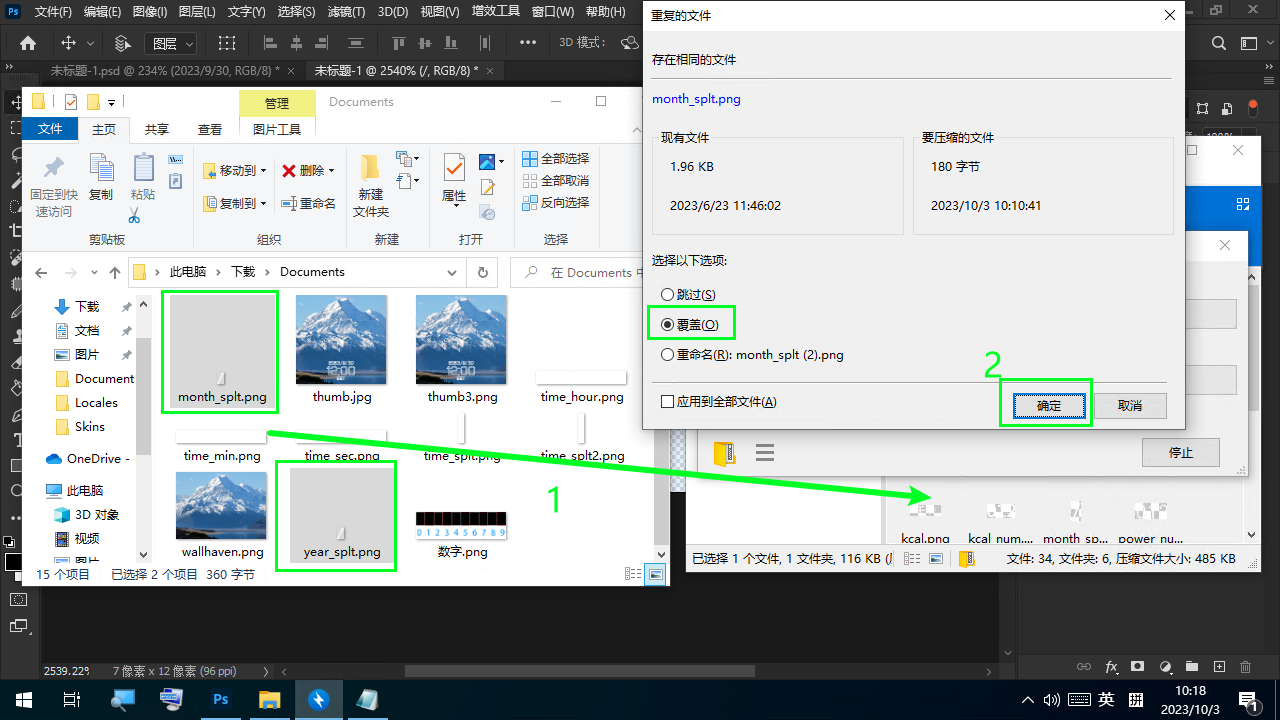The height and width of the screenshot is (720, 1280).
Task: Click the Photoshop Home icon in options bar
Action: (x=28, y=43)
